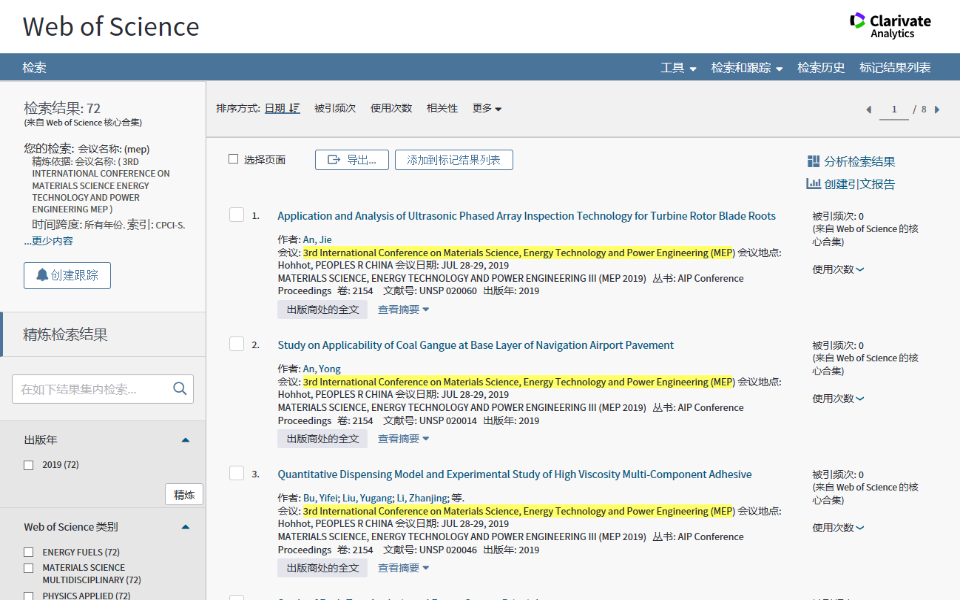Check the PHYSICS APPLIED (72) category
The width and height of the screenshot is (960, 600).
(x=28, y=595)
